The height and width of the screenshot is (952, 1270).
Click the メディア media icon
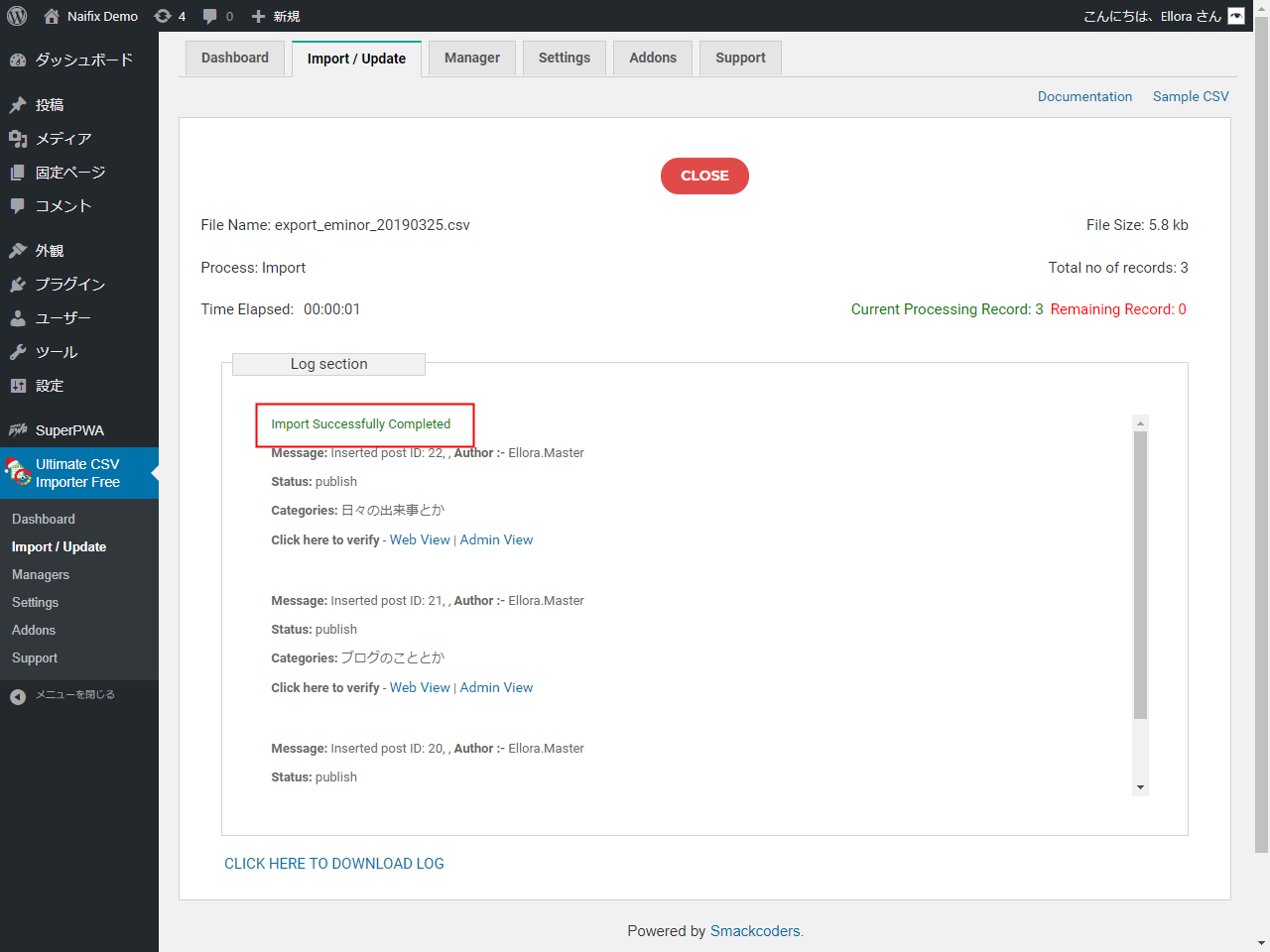[18, 139]
